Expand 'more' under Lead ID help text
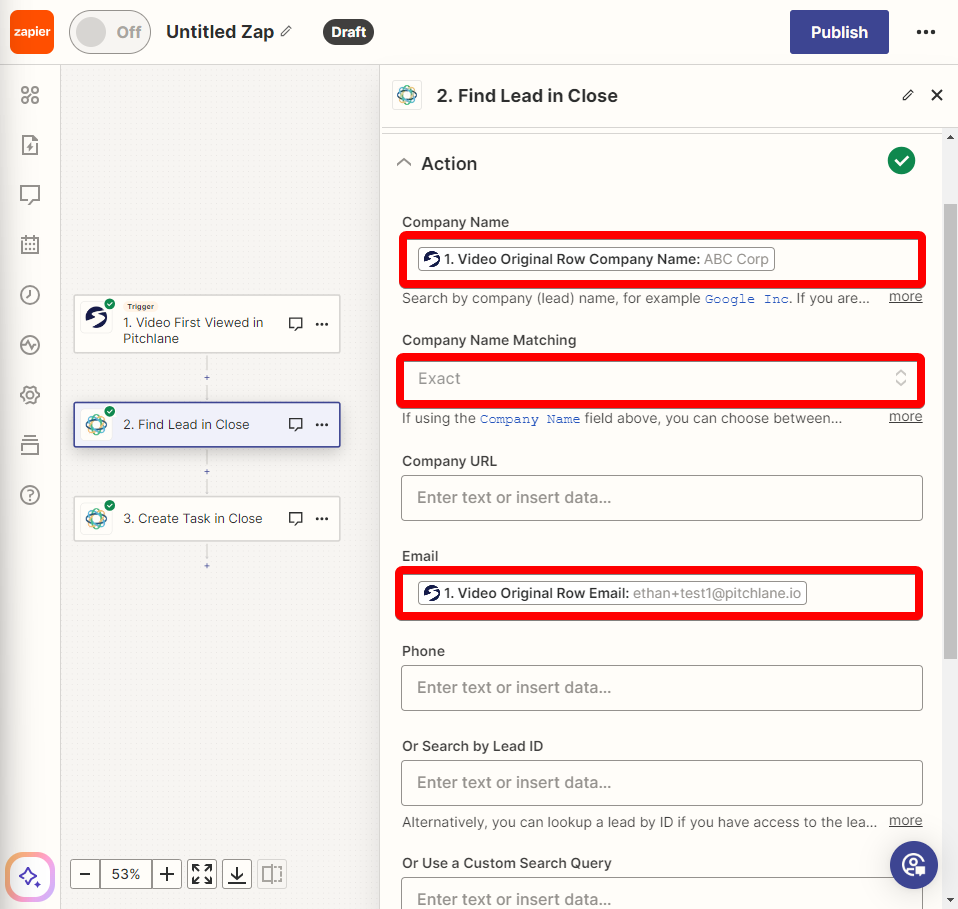 pos(905,820)
